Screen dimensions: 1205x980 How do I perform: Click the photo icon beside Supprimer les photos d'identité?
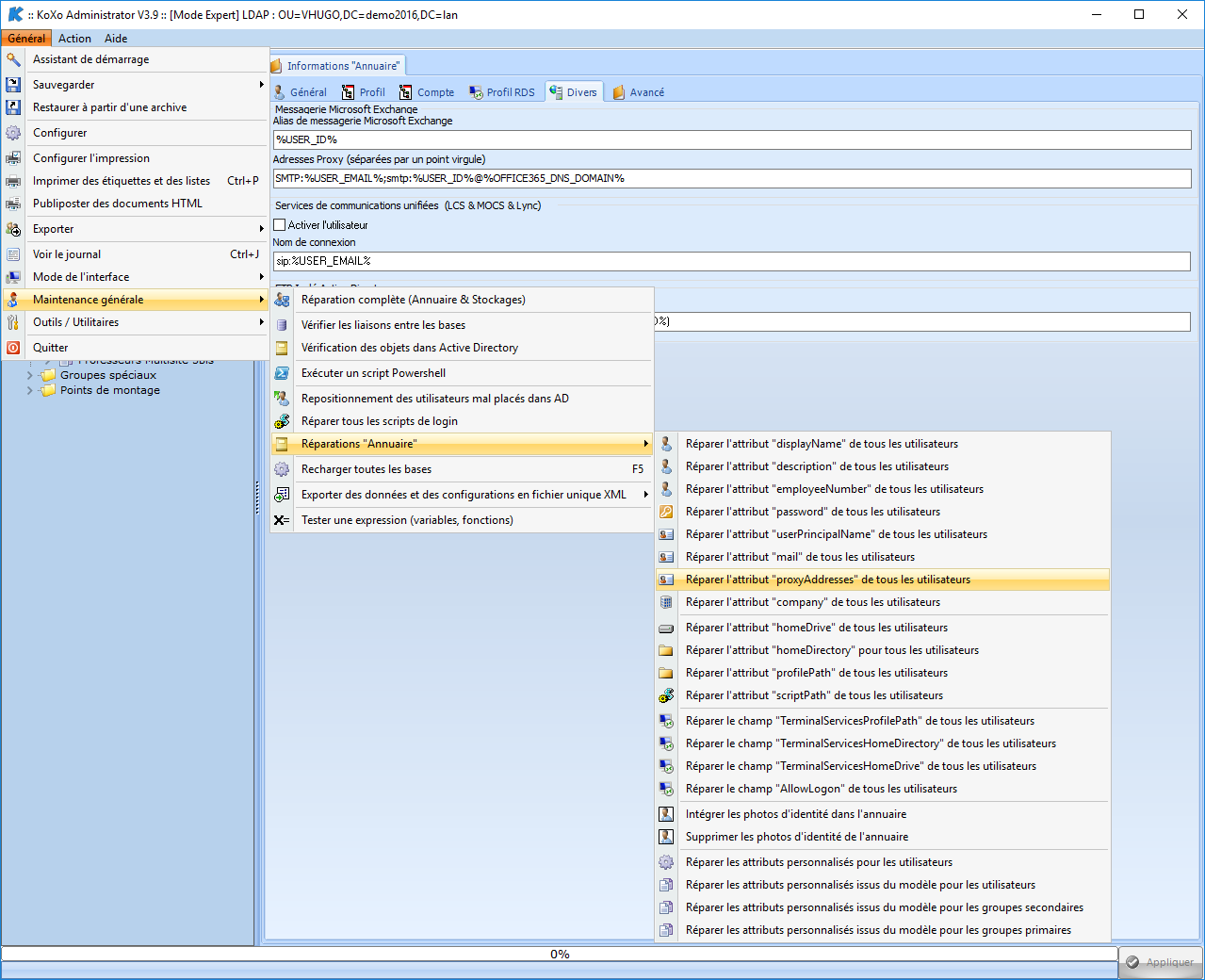pyautogui.click(x=666, y=837)
